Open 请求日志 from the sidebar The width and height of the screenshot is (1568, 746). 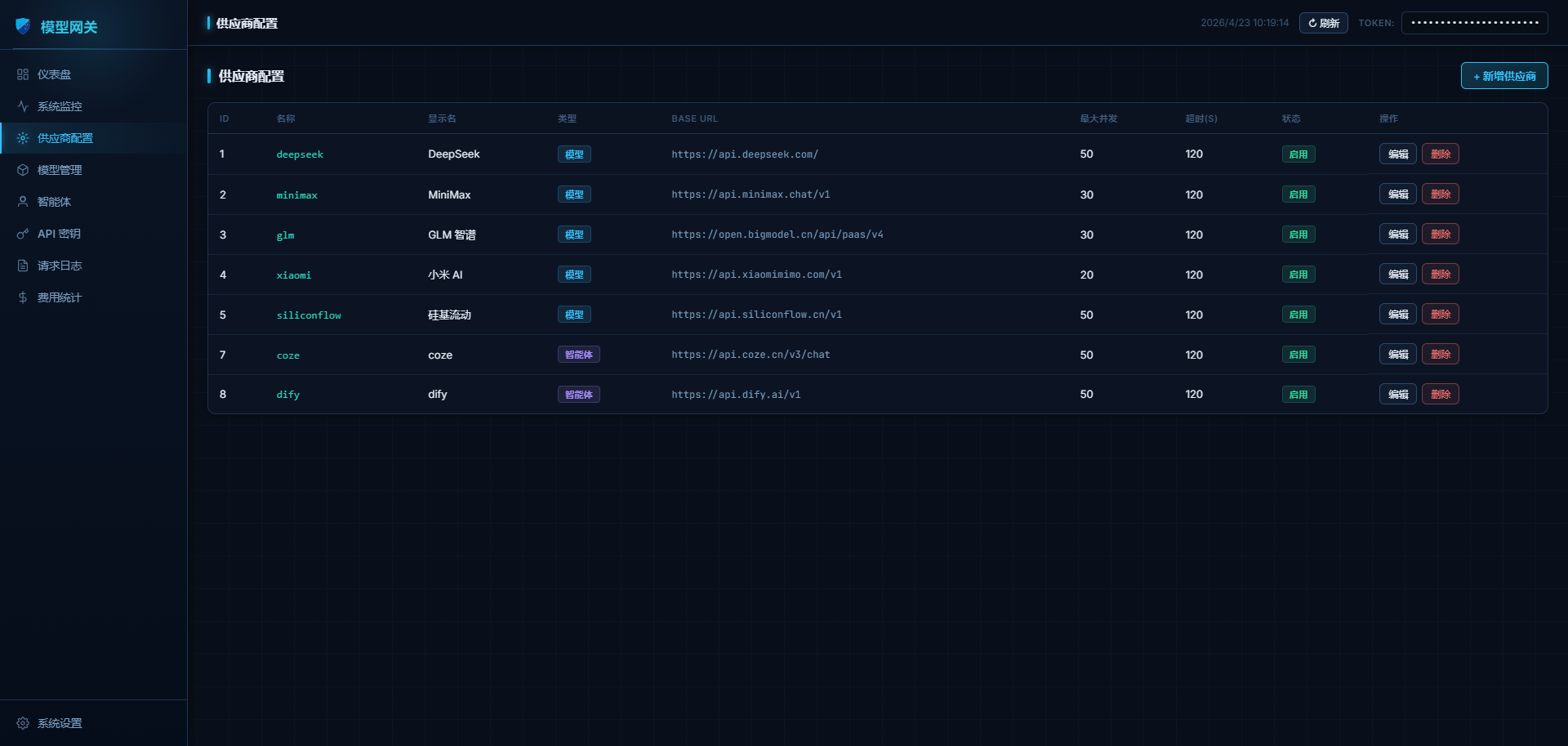(x=93, y=266)
